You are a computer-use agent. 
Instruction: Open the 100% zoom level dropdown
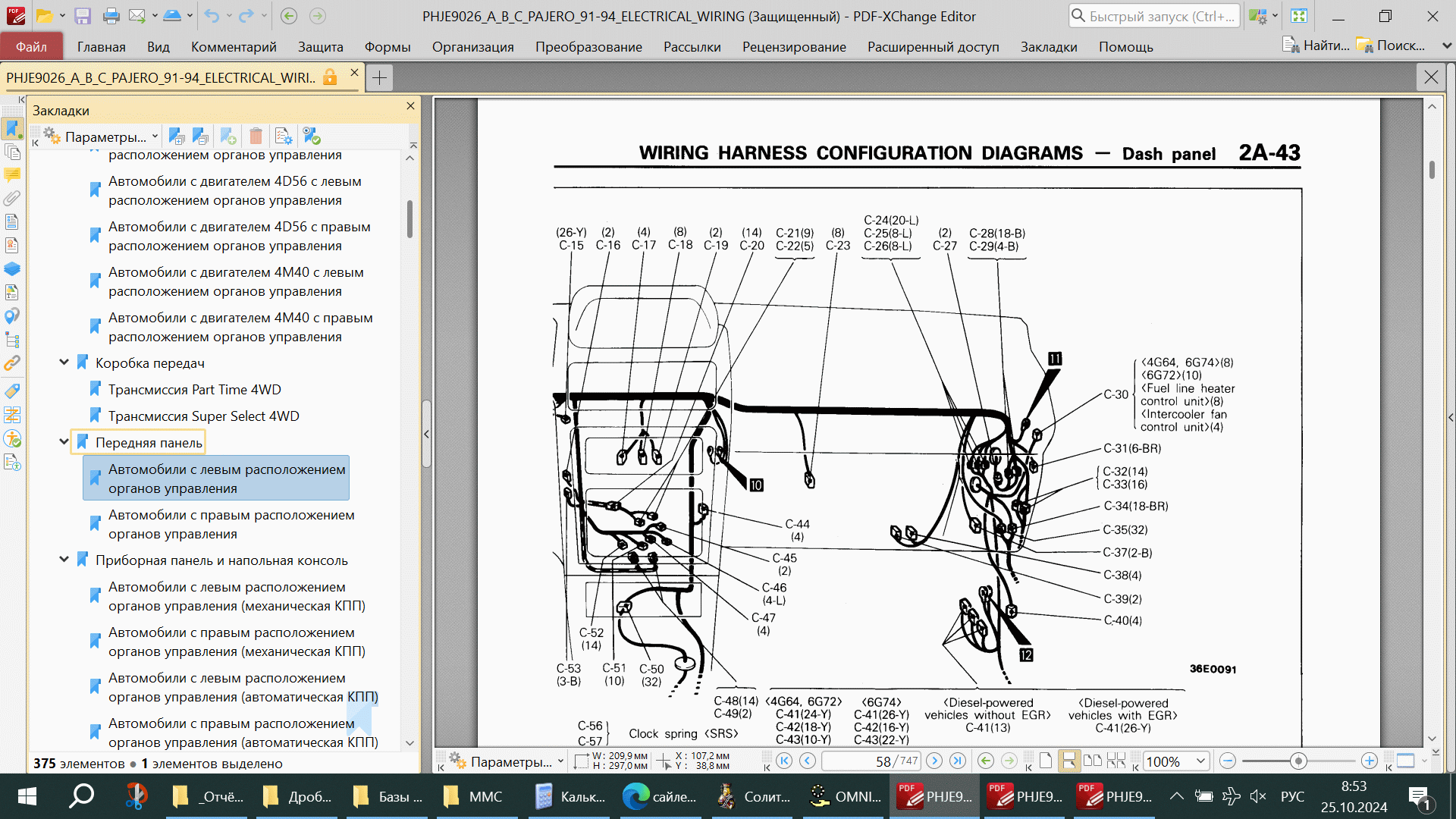(x=1200, y=761)
